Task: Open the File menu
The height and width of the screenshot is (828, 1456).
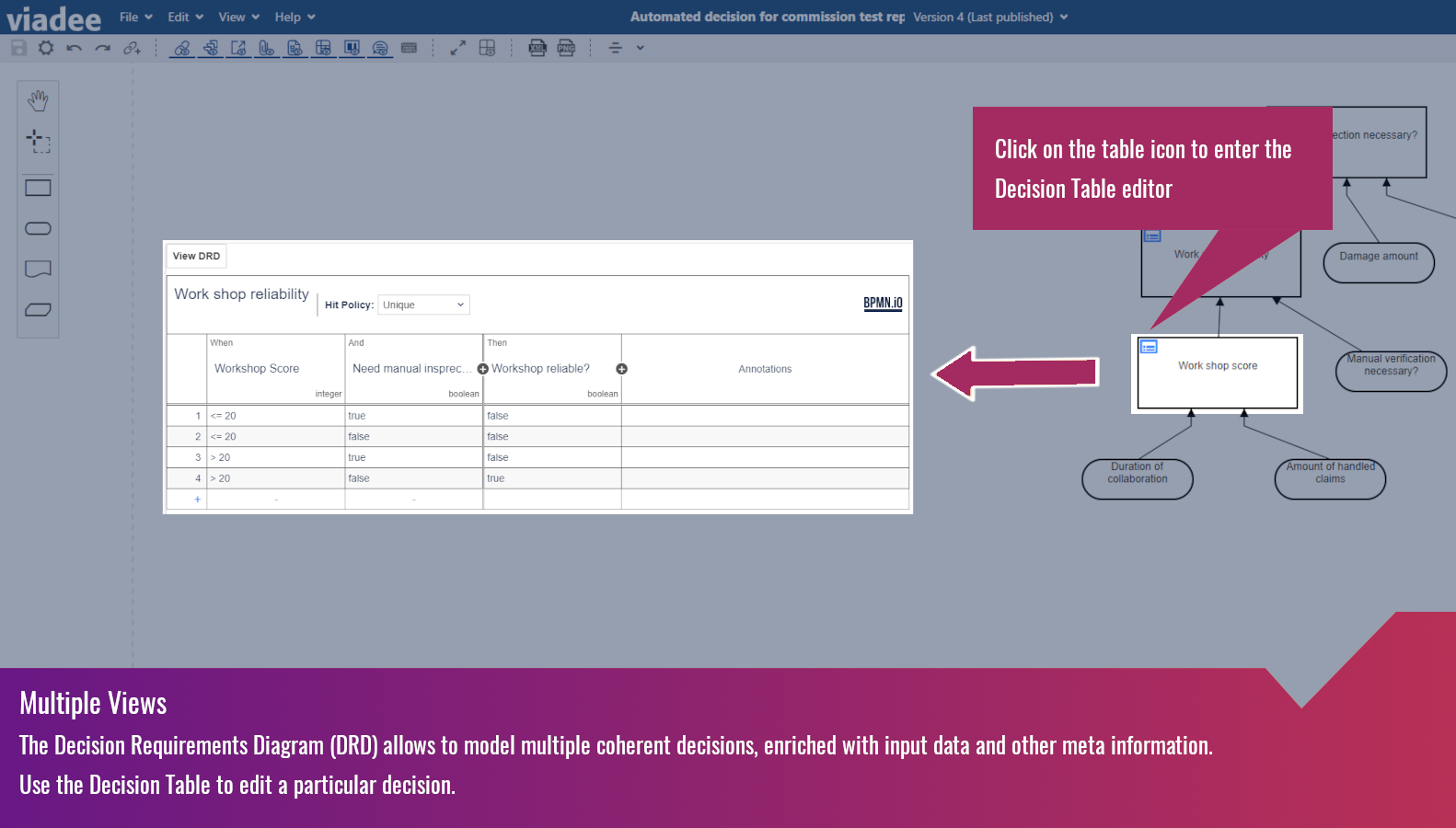Action: pyautogui.click(x=135, y=17)
